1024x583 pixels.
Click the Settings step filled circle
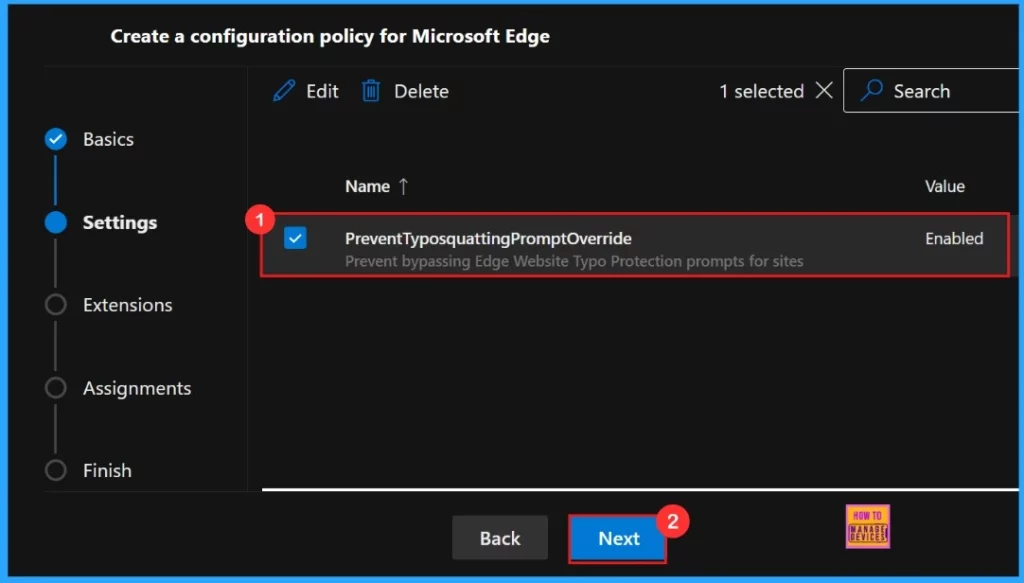pyautogui.click(x=56, y=223)
